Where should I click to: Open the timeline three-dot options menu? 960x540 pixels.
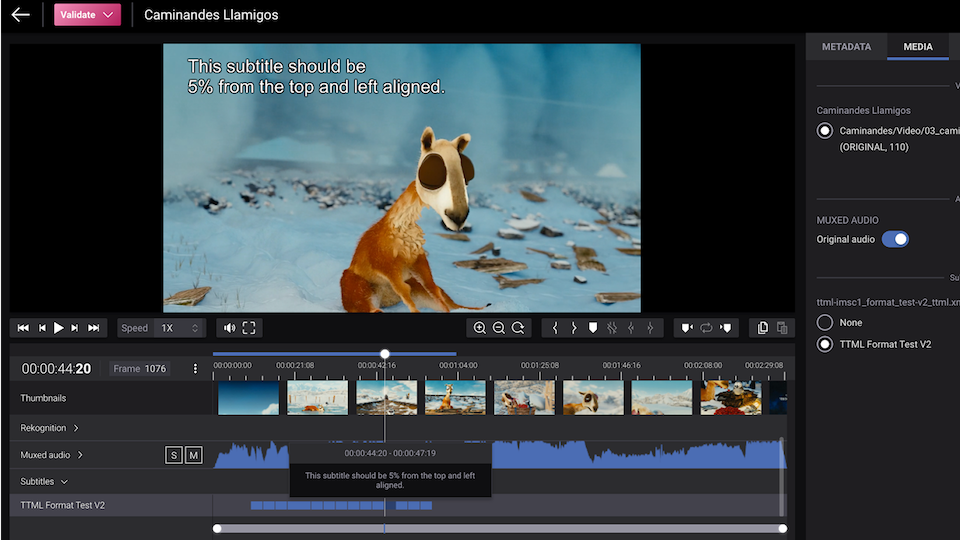[195, 369]
